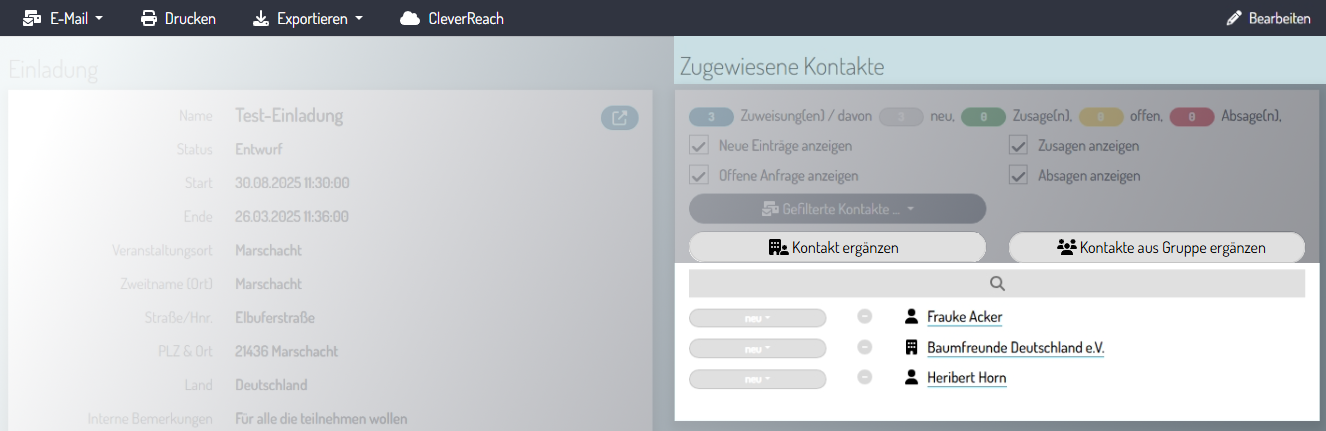Click the Zugewiesene Kontakte heading
Image resolution: width=1326 pixels, height=431 pixels.
click(782, 67)
